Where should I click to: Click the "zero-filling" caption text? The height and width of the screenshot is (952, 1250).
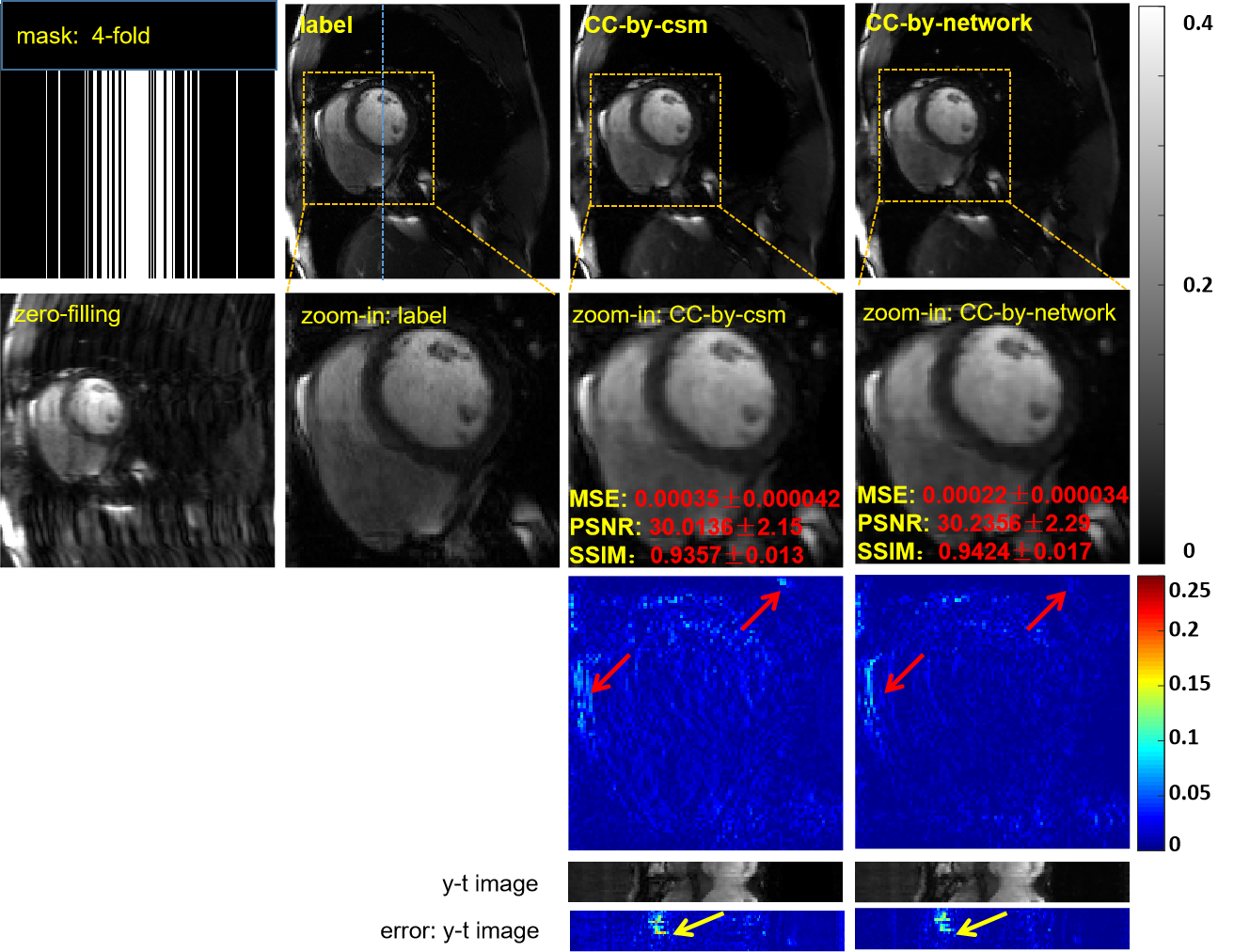(x=68, y=314)
